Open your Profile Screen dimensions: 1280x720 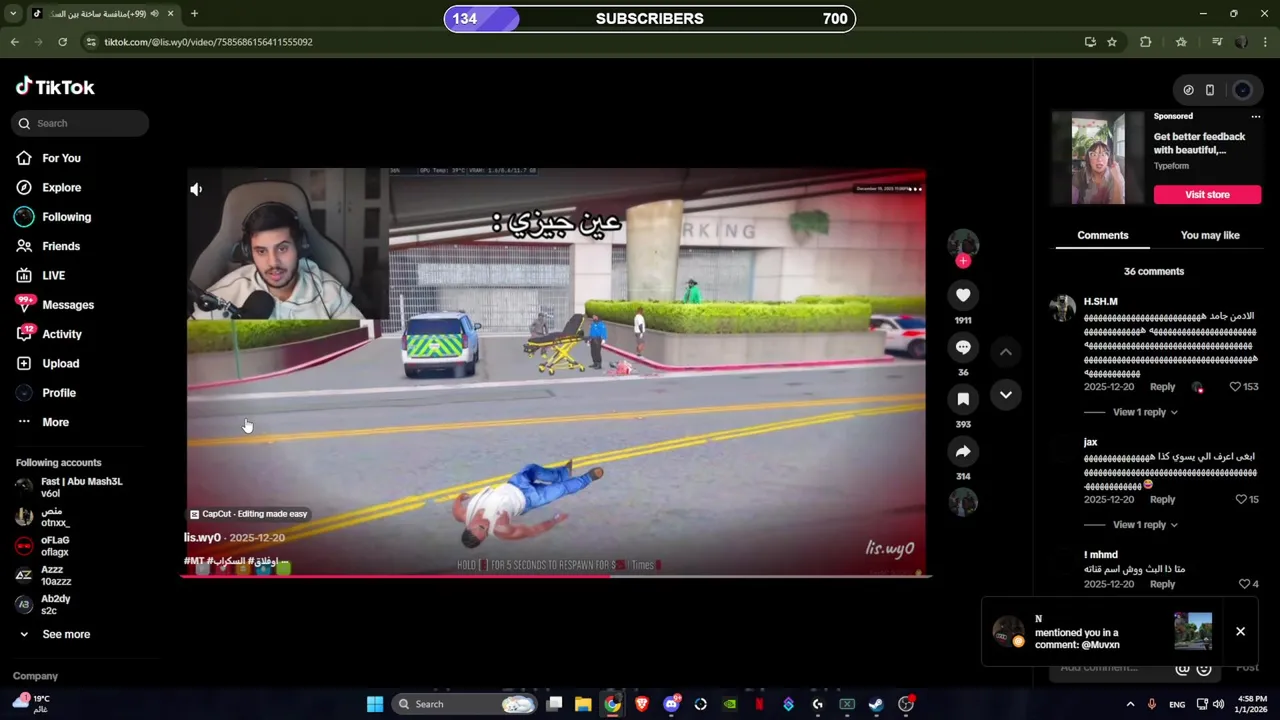45,393
